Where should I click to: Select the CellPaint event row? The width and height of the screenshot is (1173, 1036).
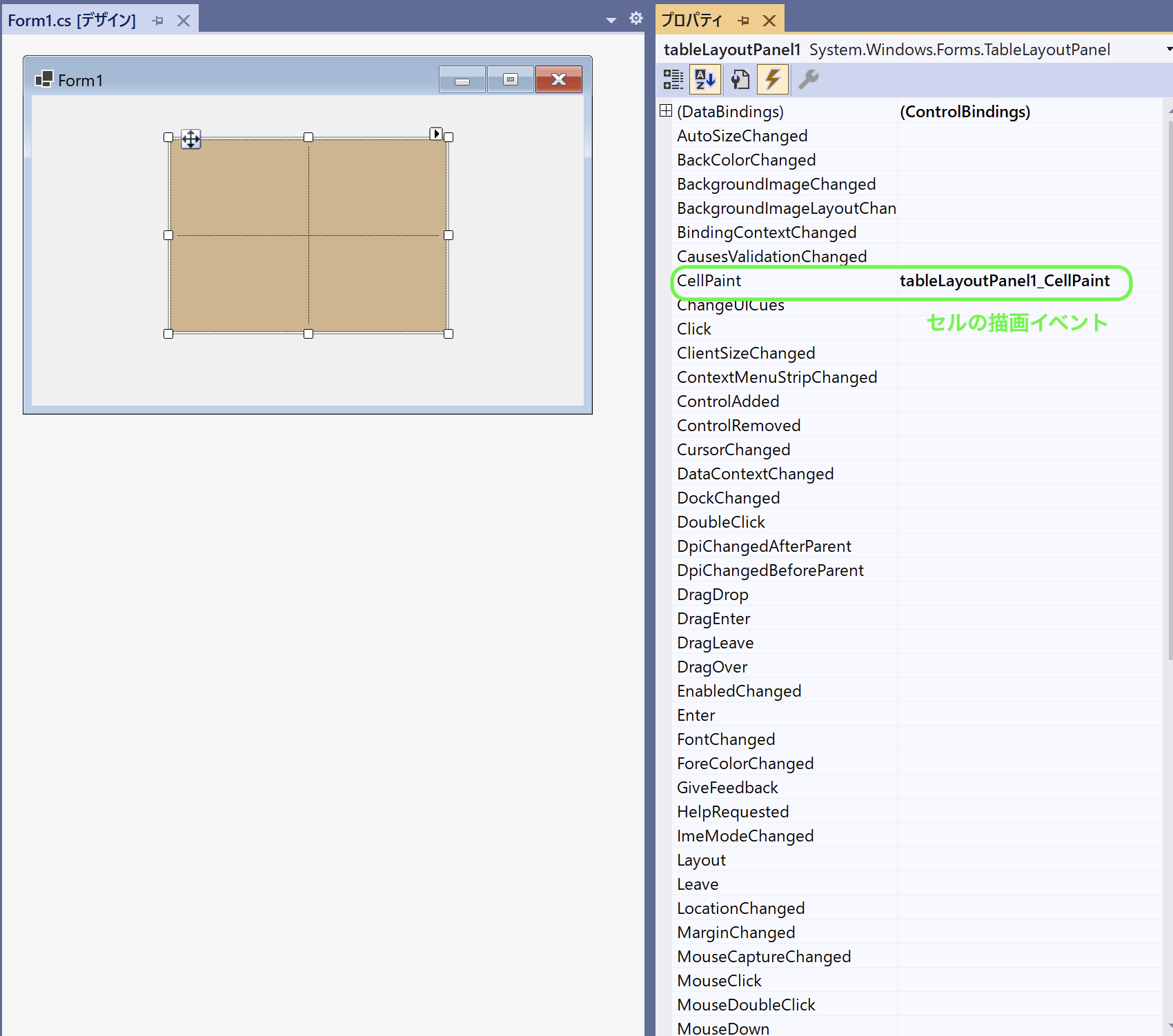click(709, 281)
